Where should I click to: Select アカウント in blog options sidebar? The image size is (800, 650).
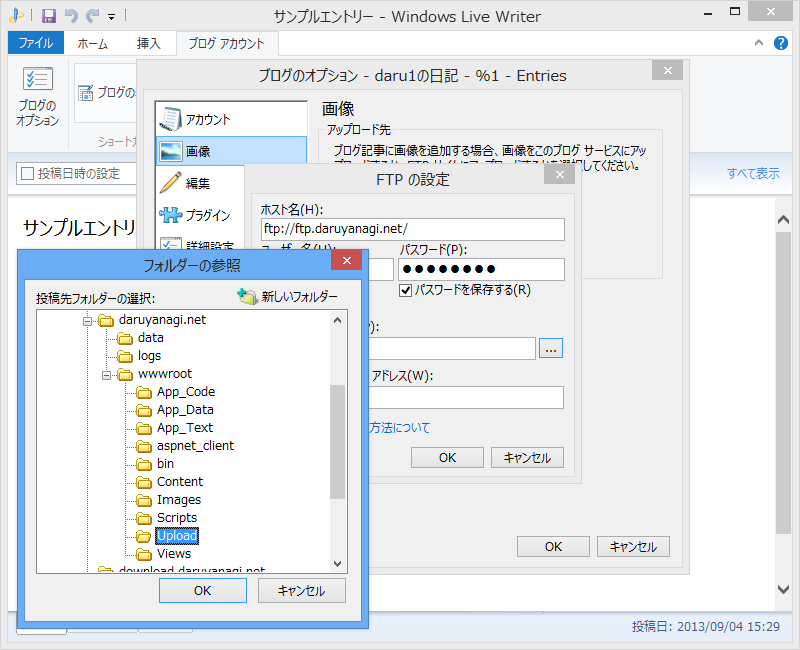pos(231,119)
